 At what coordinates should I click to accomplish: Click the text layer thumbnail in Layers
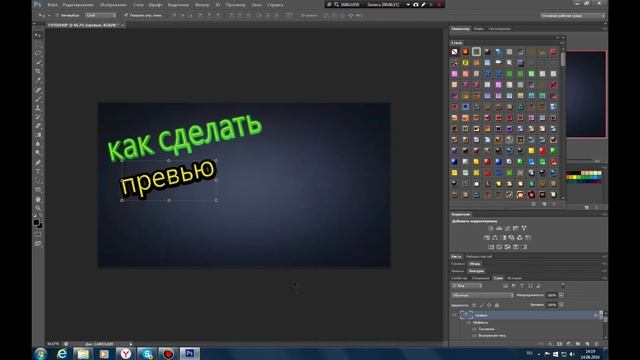466,315
